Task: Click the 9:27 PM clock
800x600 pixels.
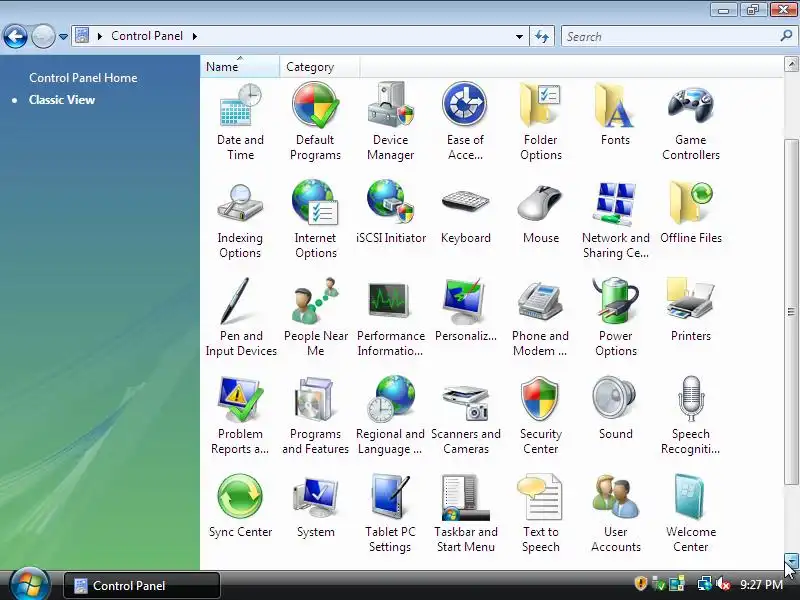Action: [761, 585]
